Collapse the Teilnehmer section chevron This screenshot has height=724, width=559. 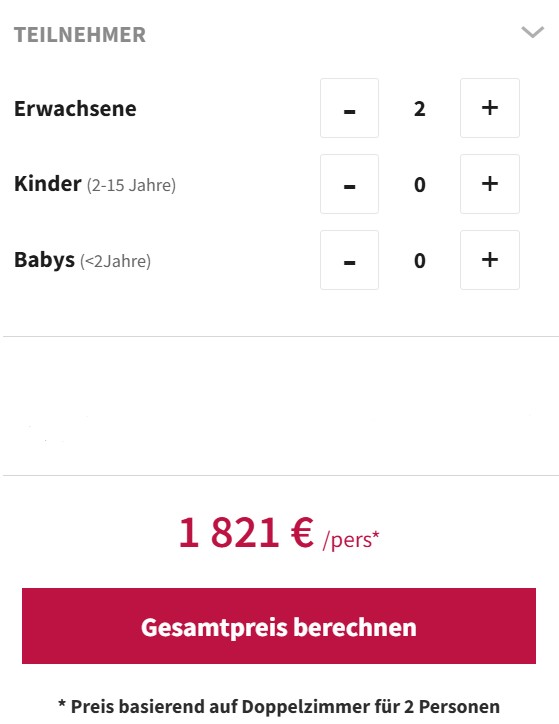pyautogui.click(x=532, y=32)
